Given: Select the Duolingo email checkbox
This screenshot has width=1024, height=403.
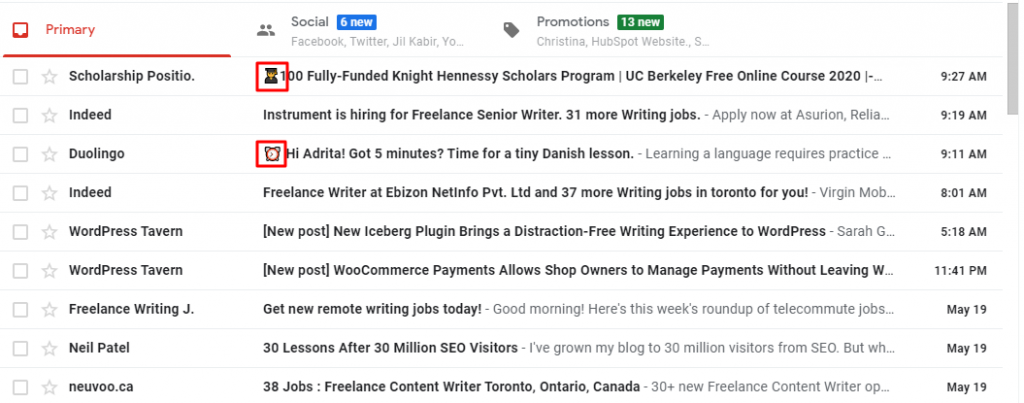Looking at the screenshot, I should pyautogui.click(x=21, y=155).
